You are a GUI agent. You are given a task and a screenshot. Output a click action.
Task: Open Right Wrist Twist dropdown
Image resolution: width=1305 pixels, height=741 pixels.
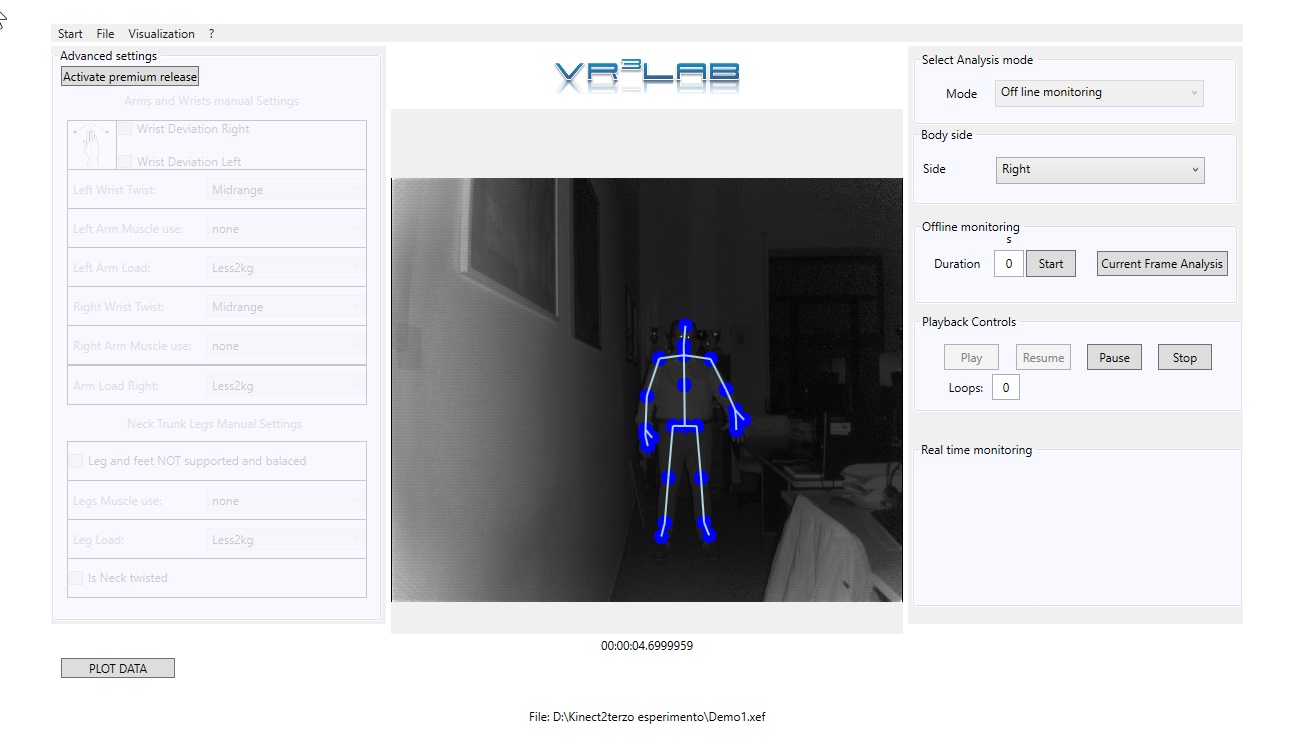pyautogui.click(x=285, y=307)
